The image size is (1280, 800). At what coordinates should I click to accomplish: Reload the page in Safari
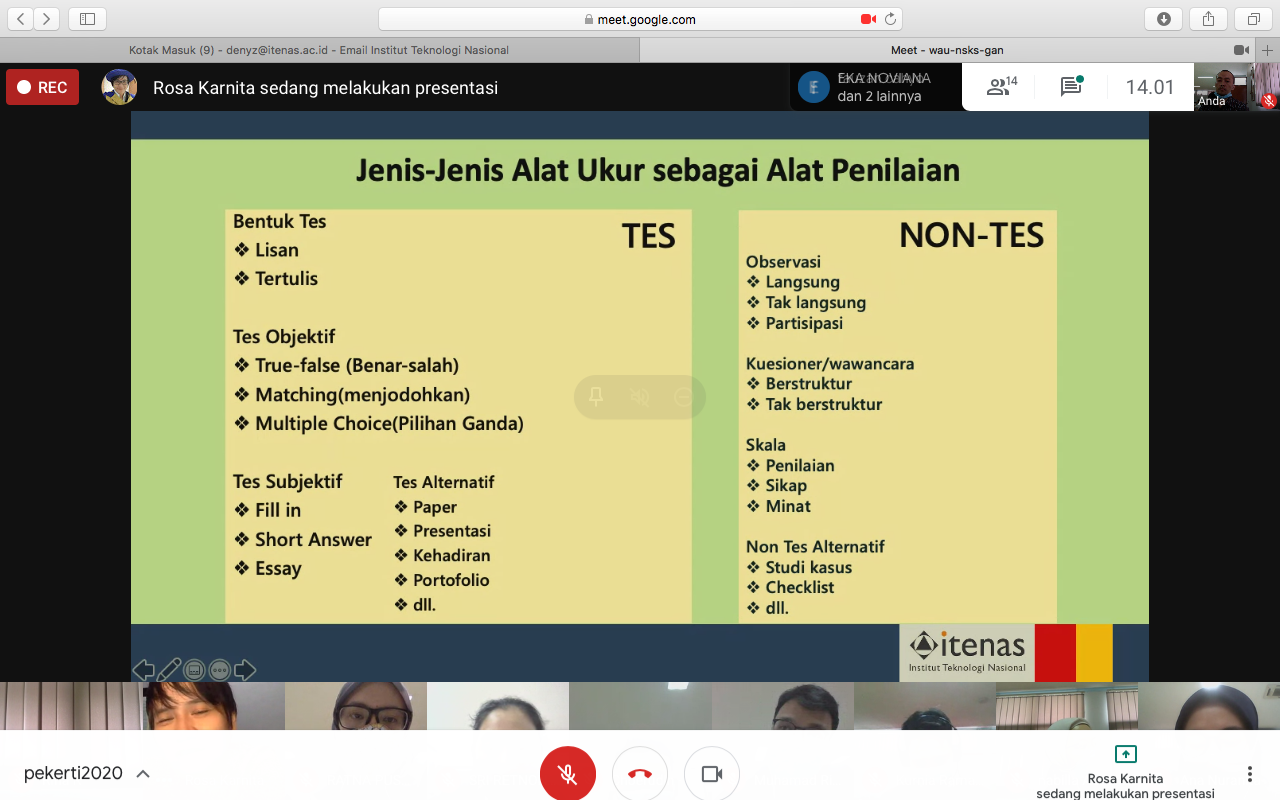point(890,19)
